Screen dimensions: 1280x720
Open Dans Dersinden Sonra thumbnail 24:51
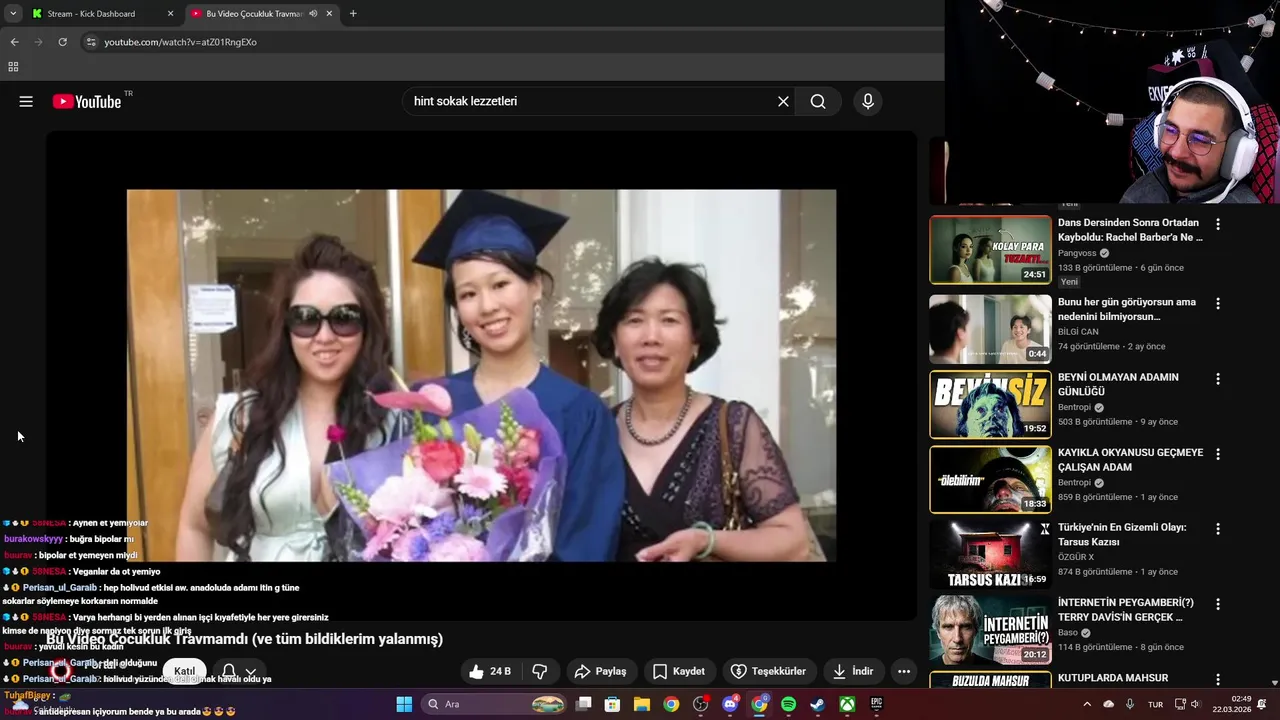click(x=990, y=250)
